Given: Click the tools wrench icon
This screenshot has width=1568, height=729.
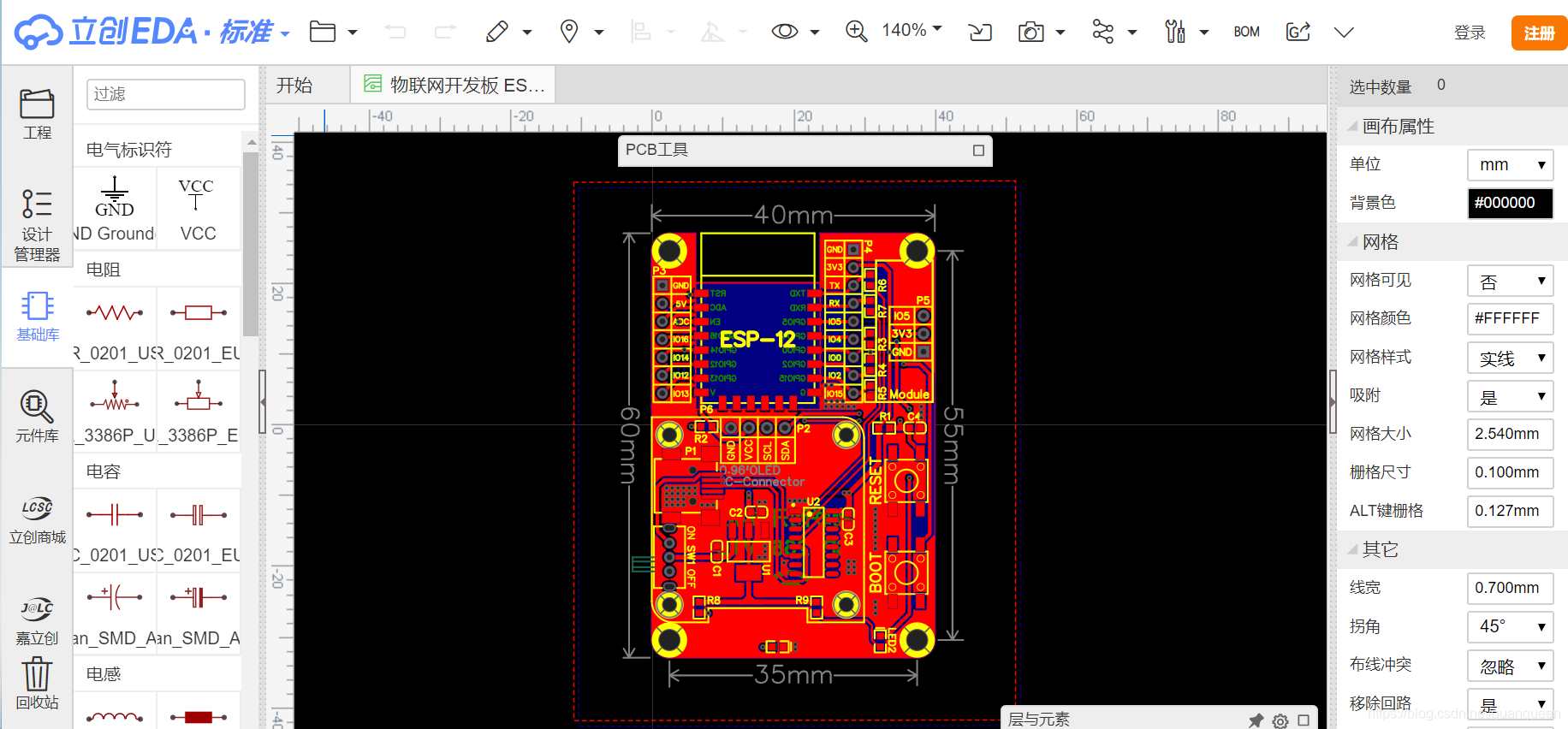Looking at the screenshot, I should [x=1175, y=32].
